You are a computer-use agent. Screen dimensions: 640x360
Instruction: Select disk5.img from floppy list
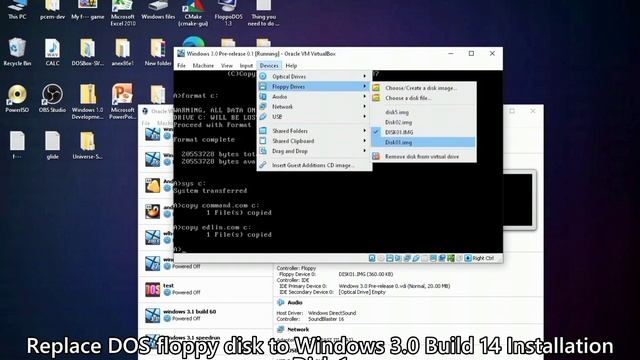coord(423,112)
